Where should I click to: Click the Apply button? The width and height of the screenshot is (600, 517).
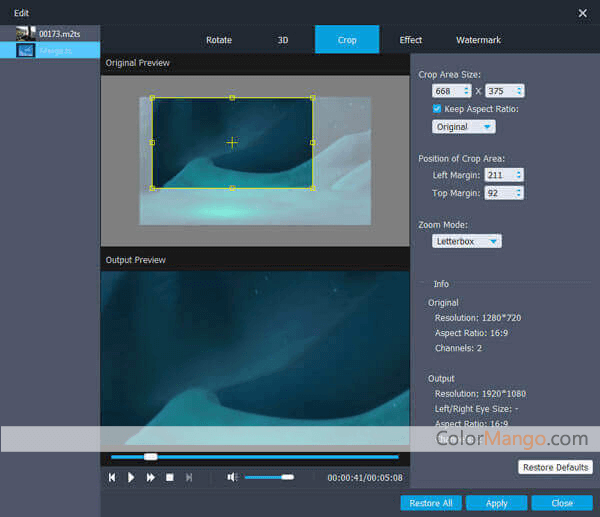point(496,503)
